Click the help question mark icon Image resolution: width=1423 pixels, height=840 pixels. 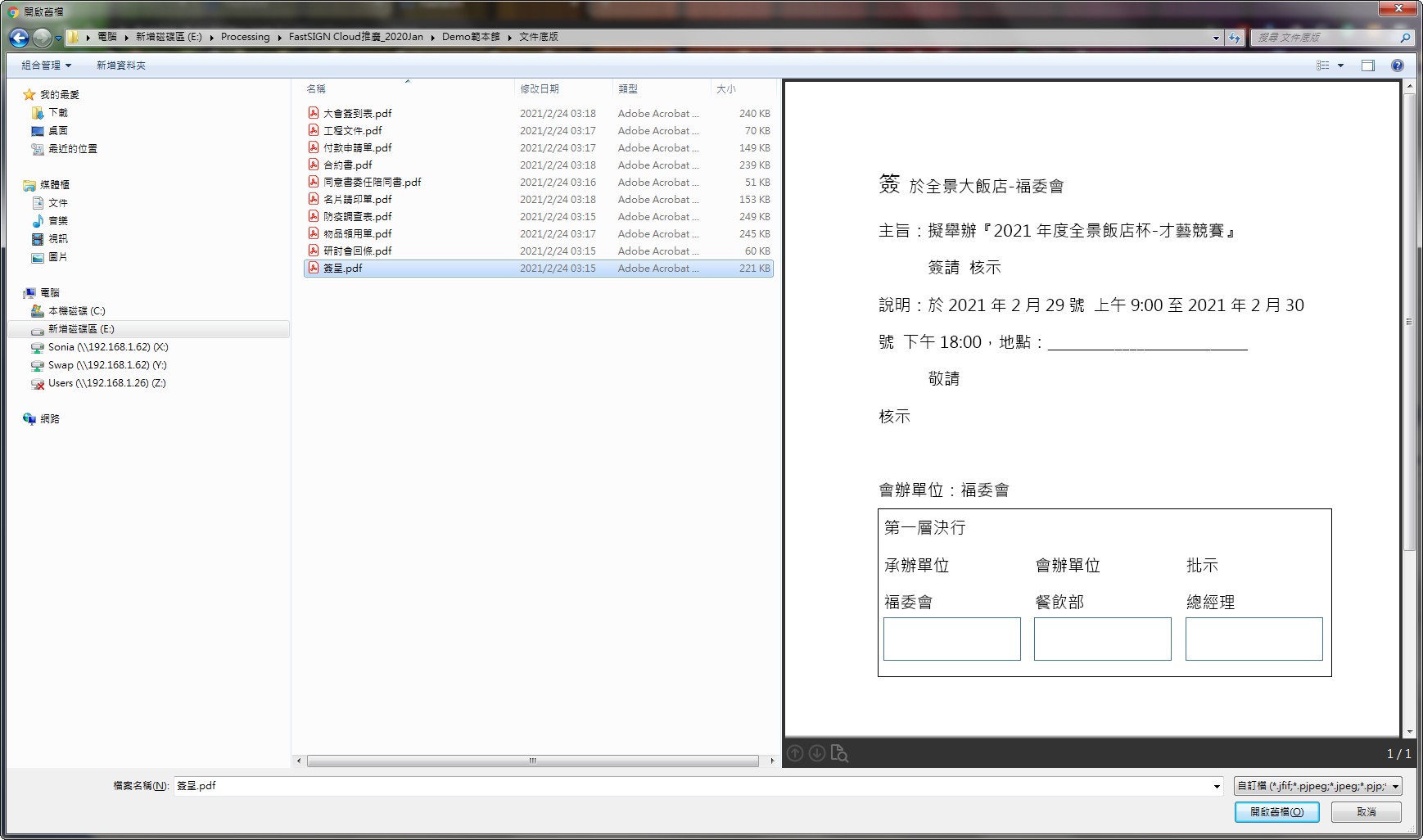click(1398, 65)
